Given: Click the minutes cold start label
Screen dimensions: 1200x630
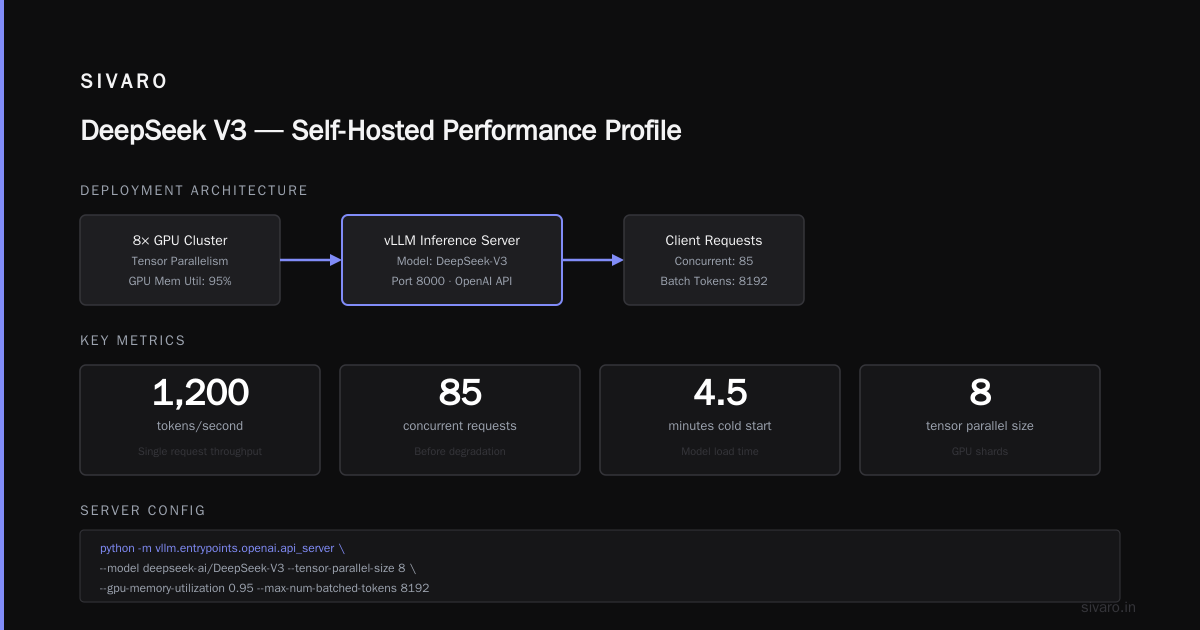Looking at the screenshot, I should coord(720,426).
